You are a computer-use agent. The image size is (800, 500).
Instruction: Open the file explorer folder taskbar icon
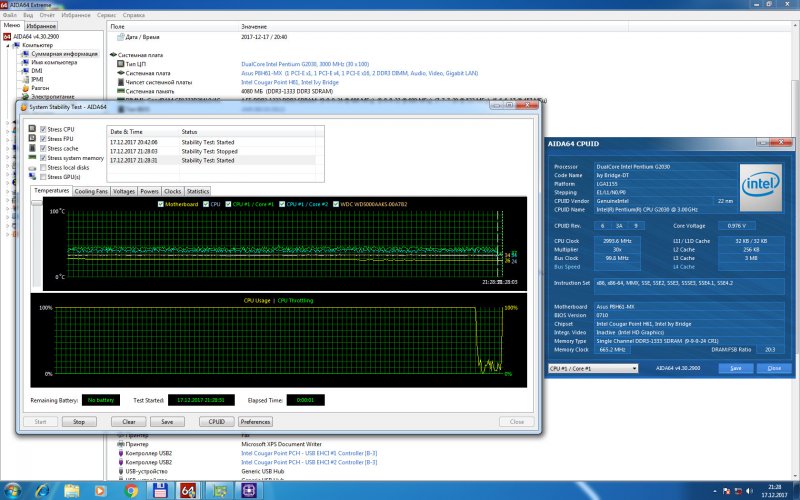coord(72,490)
